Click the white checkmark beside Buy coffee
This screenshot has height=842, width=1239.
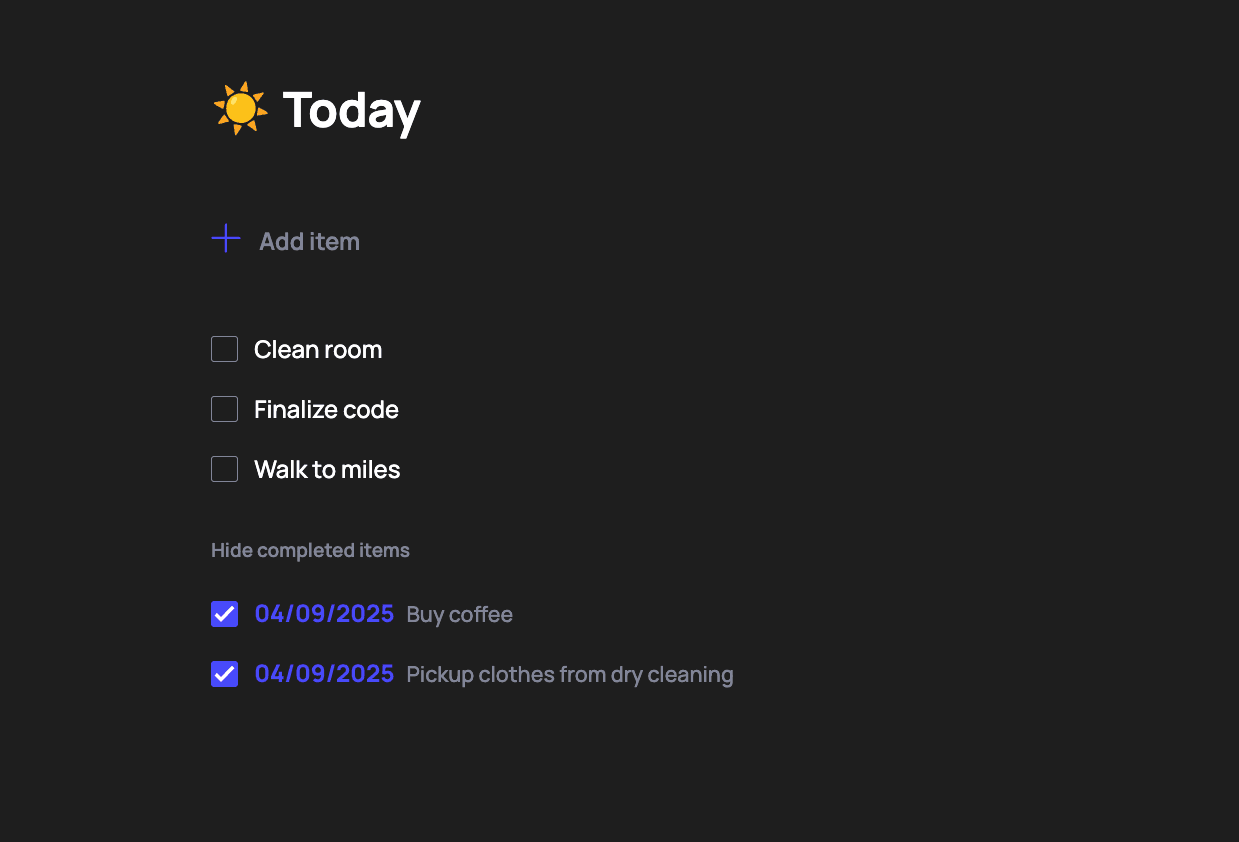coord(224,614)
